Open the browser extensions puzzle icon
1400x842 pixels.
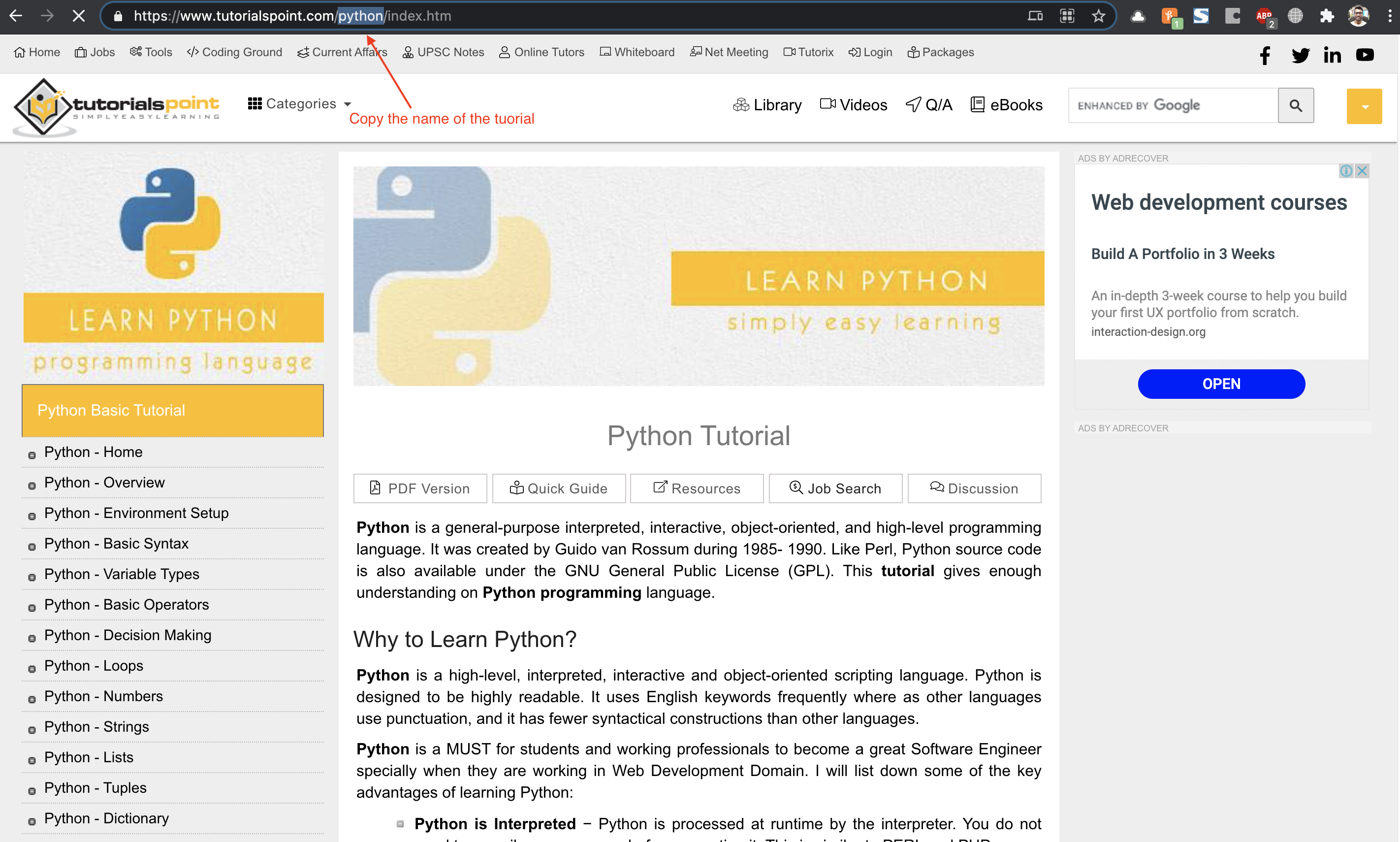1327,16
